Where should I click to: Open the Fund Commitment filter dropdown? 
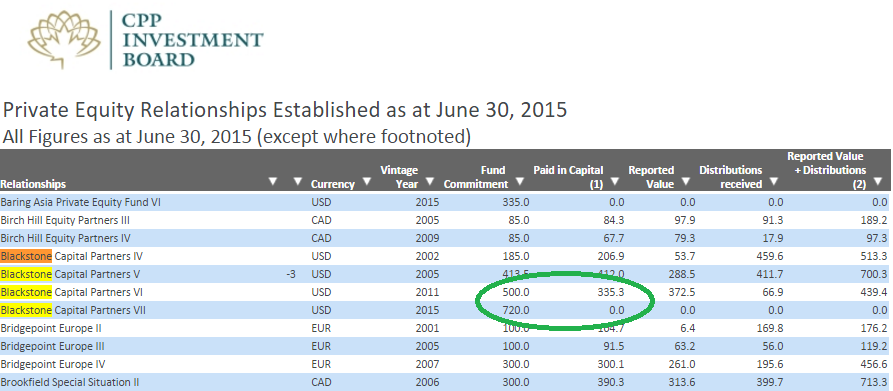(x=519, y=183)
